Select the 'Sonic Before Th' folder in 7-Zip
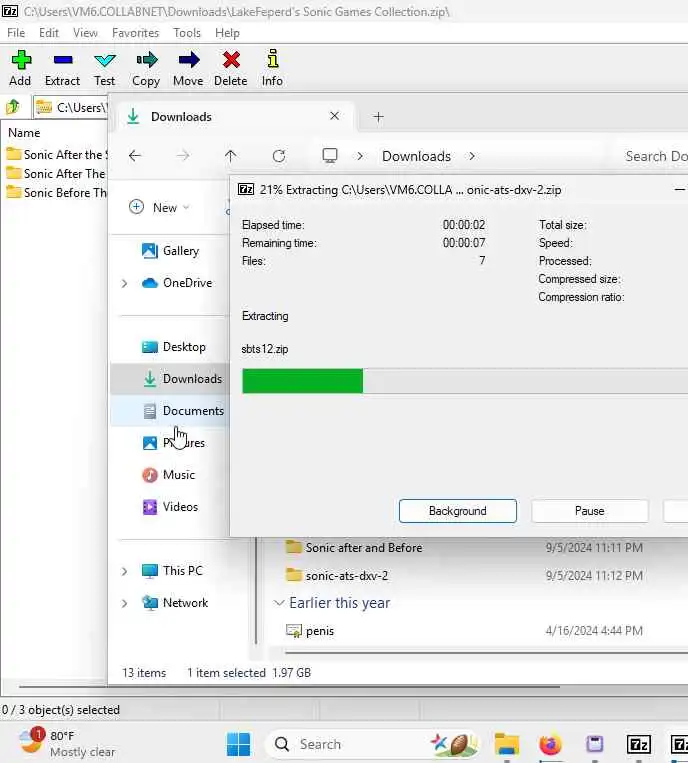This screenshot has height=763, width=688. pos(56,193)
